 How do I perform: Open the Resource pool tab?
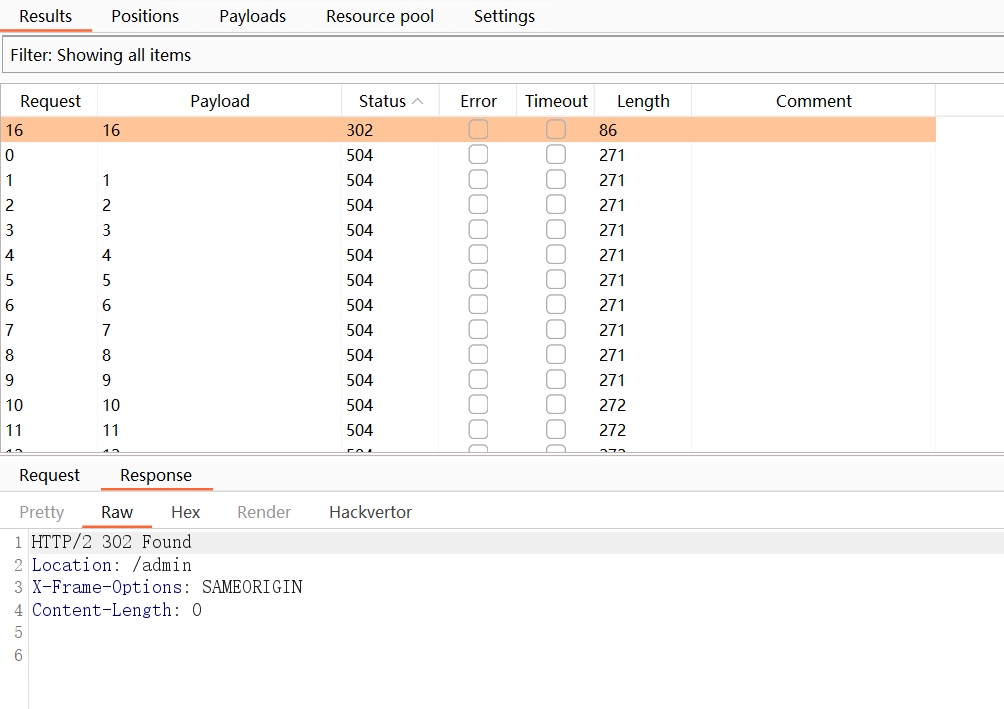pyautogui.click(x=380, y=16)
